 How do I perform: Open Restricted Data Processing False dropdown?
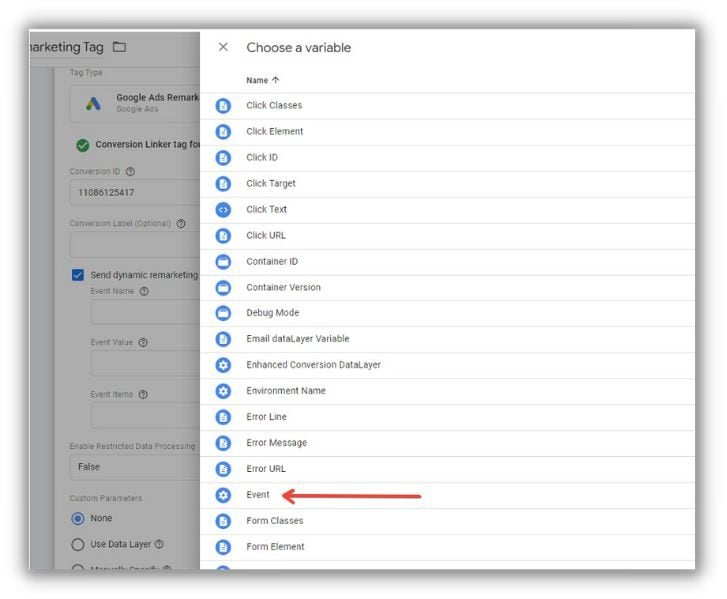tap(135, 467)
